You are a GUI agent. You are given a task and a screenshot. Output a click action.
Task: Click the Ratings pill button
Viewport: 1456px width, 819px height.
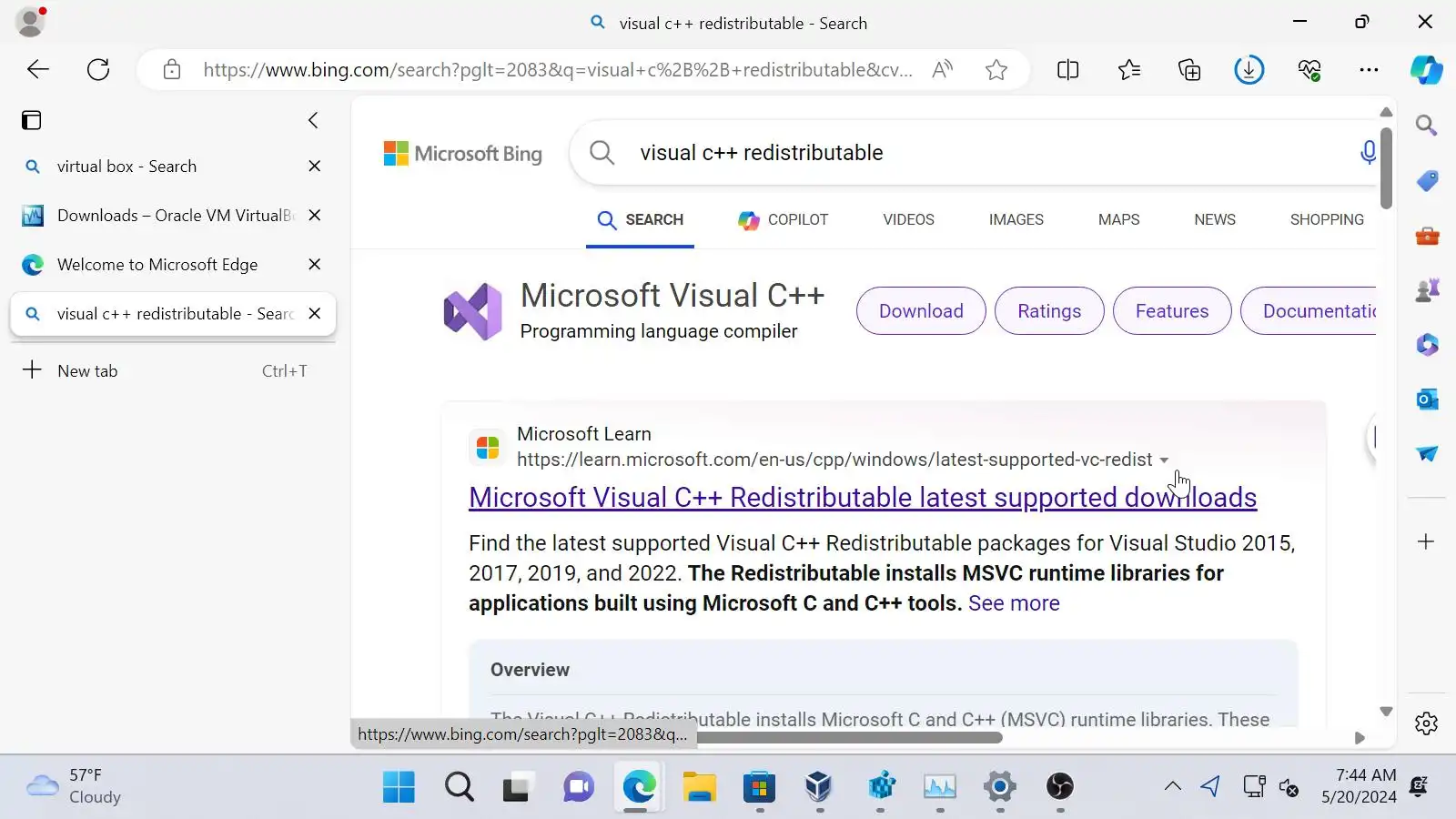coord(1049,311)
